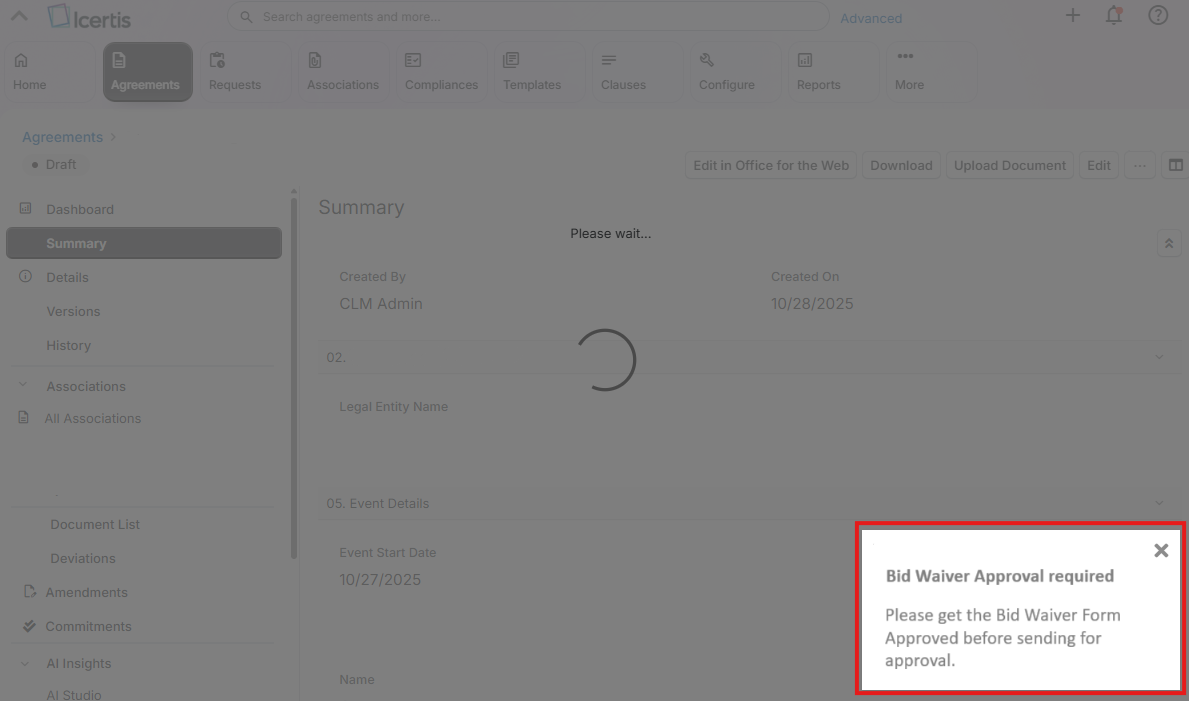The height and width of the screenshot is (701, 1189).
Task: Click the Upload Document button
Action: pyautogui.click(x=1009, y=166)
